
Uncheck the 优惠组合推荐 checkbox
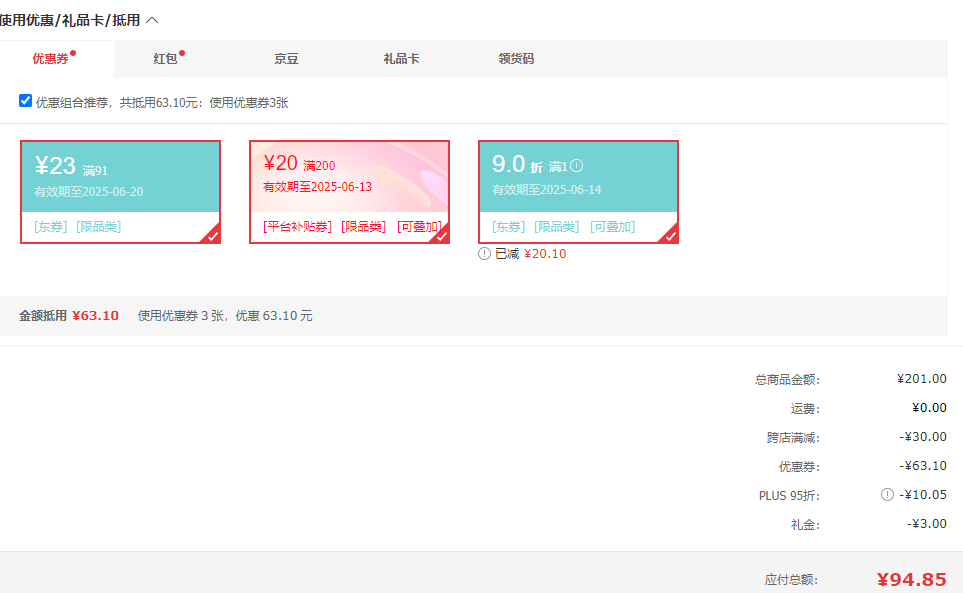25,101
